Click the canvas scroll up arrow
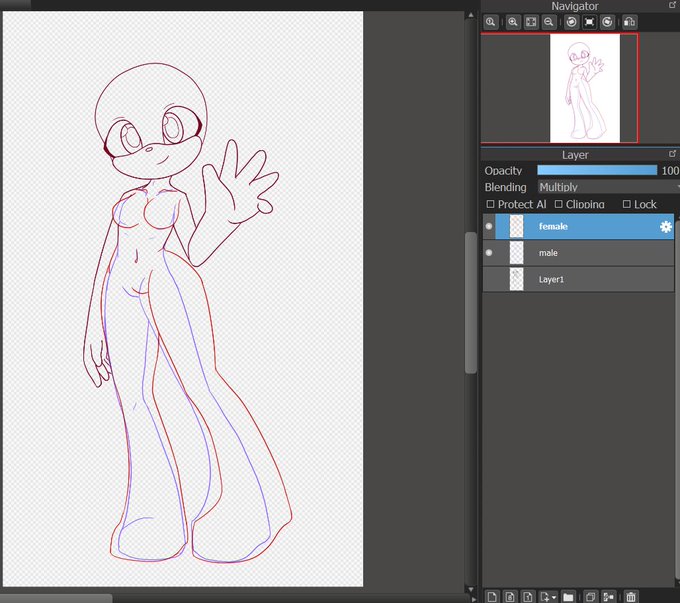 pos(471,15)
